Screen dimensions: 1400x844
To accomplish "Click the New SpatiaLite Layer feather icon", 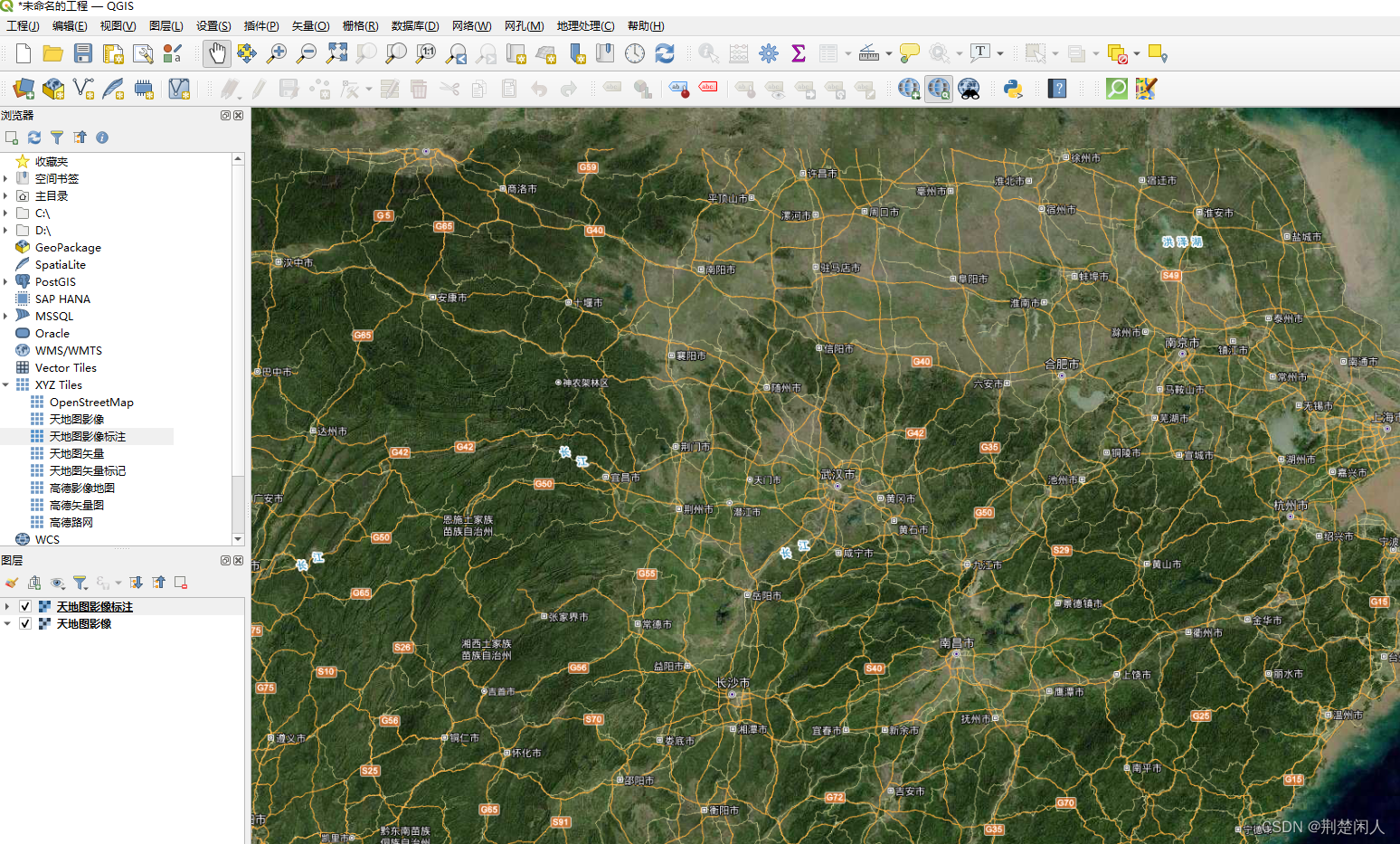I will point(113,89).
